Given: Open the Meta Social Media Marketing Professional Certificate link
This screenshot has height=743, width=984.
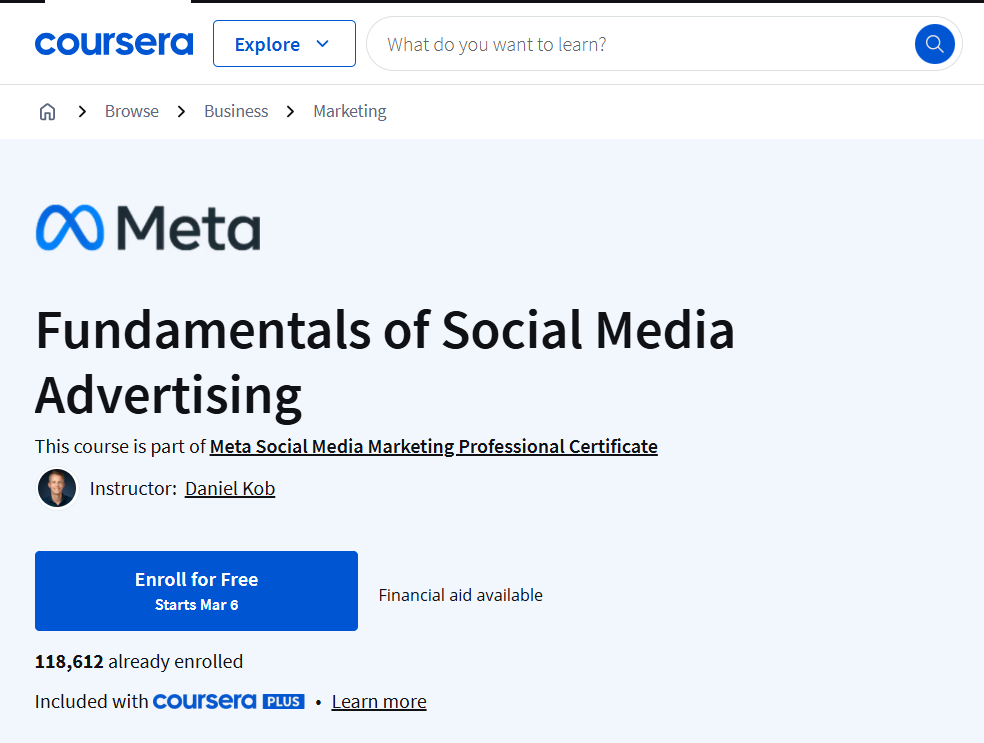Looking at the screenshot, I should (433, 446).
